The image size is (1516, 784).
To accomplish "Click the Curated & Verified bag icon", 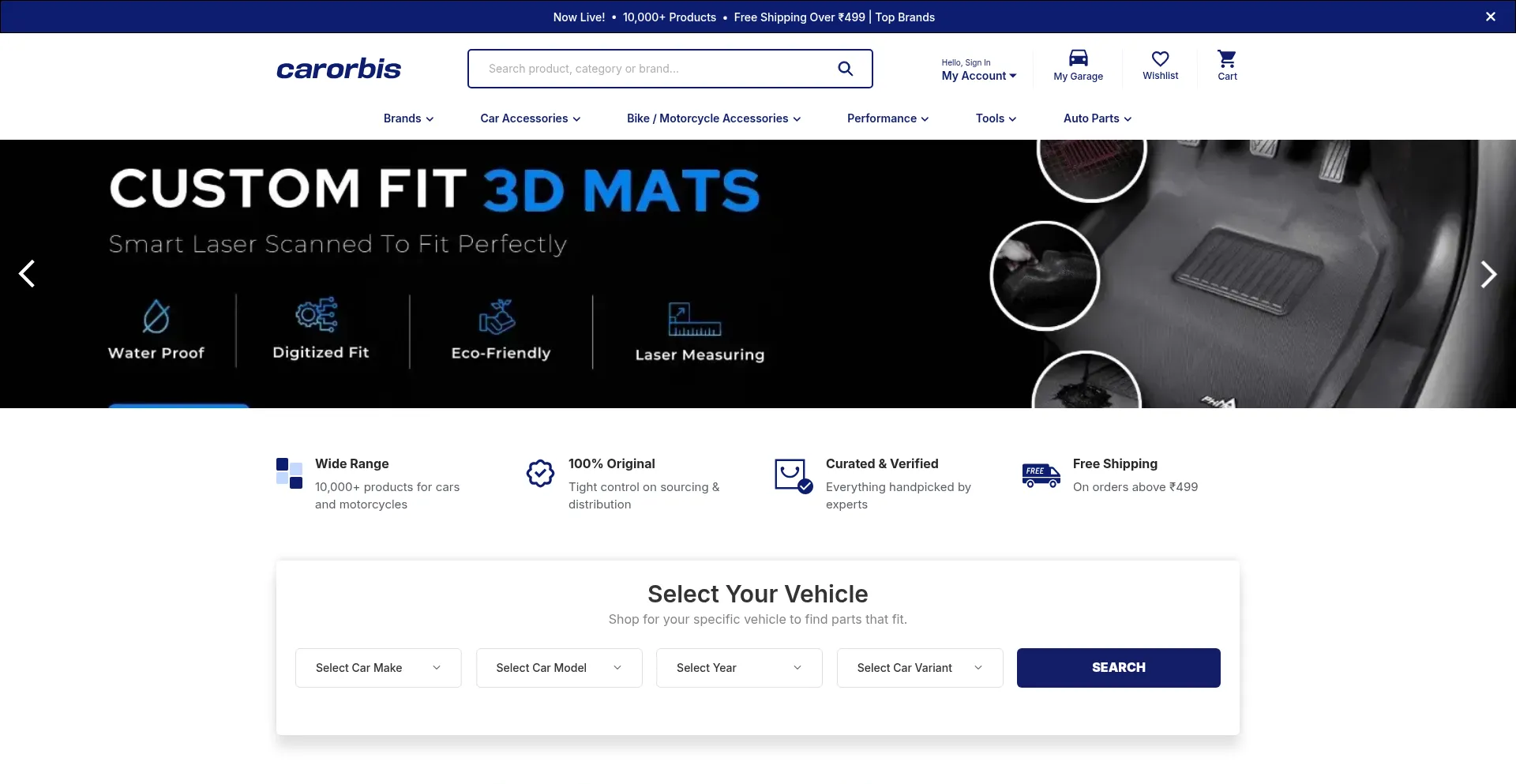I will point(794,476).
